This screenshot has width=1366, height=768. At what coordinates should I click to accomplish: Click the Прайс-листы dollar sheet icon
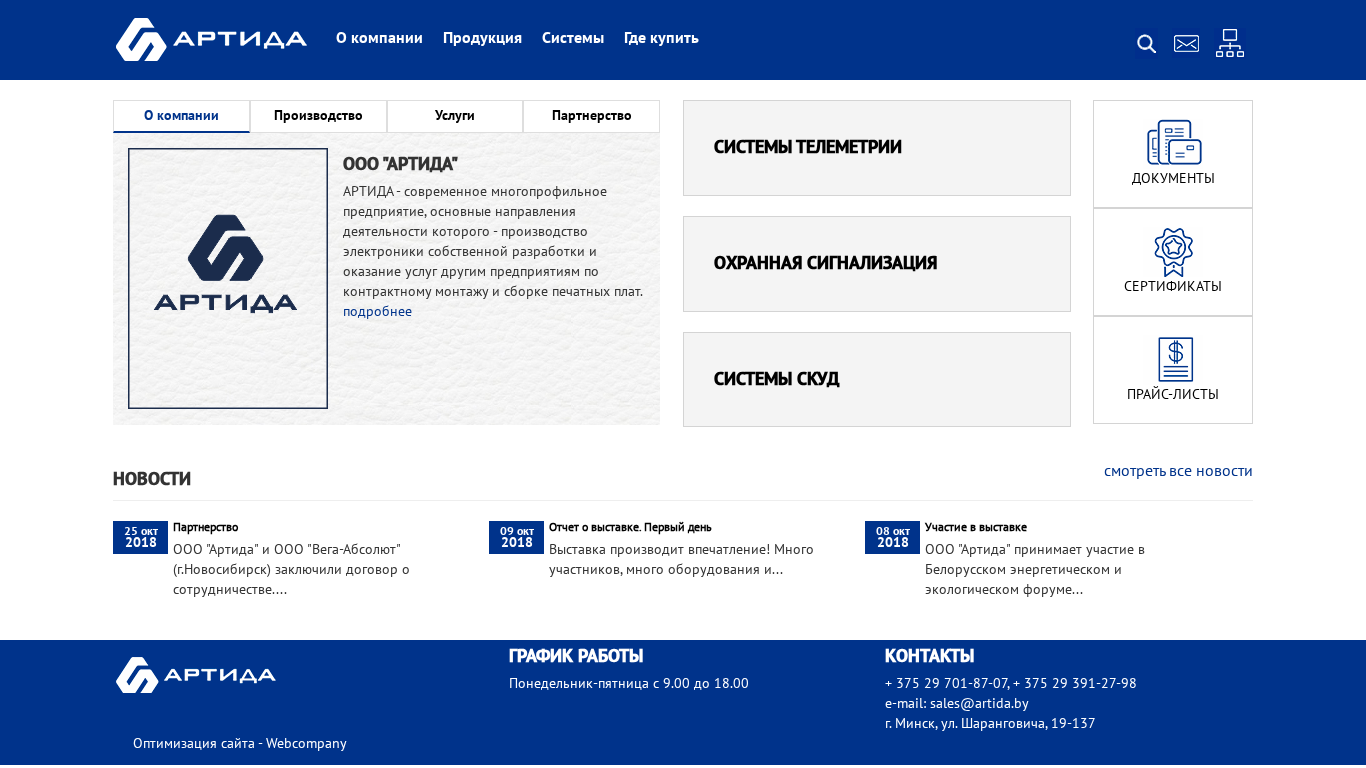click(x=1176, y=360)
